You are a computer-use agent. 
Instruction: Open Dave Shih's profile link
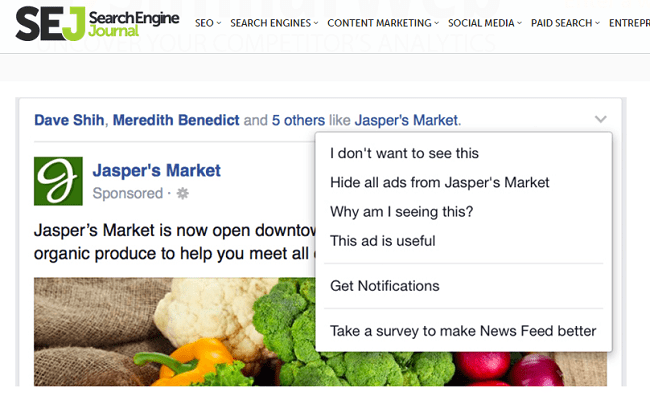pyautogui.click(x=69, y=120)
